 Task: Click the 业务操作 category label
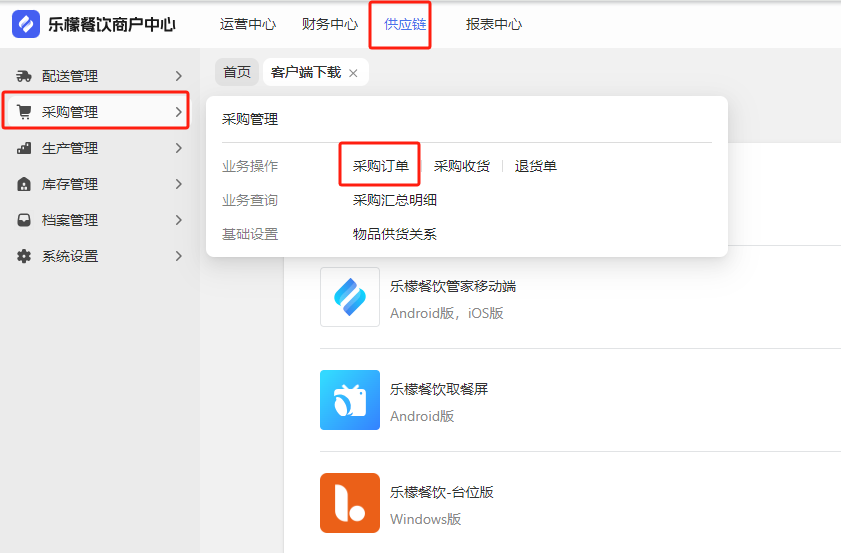250,166
